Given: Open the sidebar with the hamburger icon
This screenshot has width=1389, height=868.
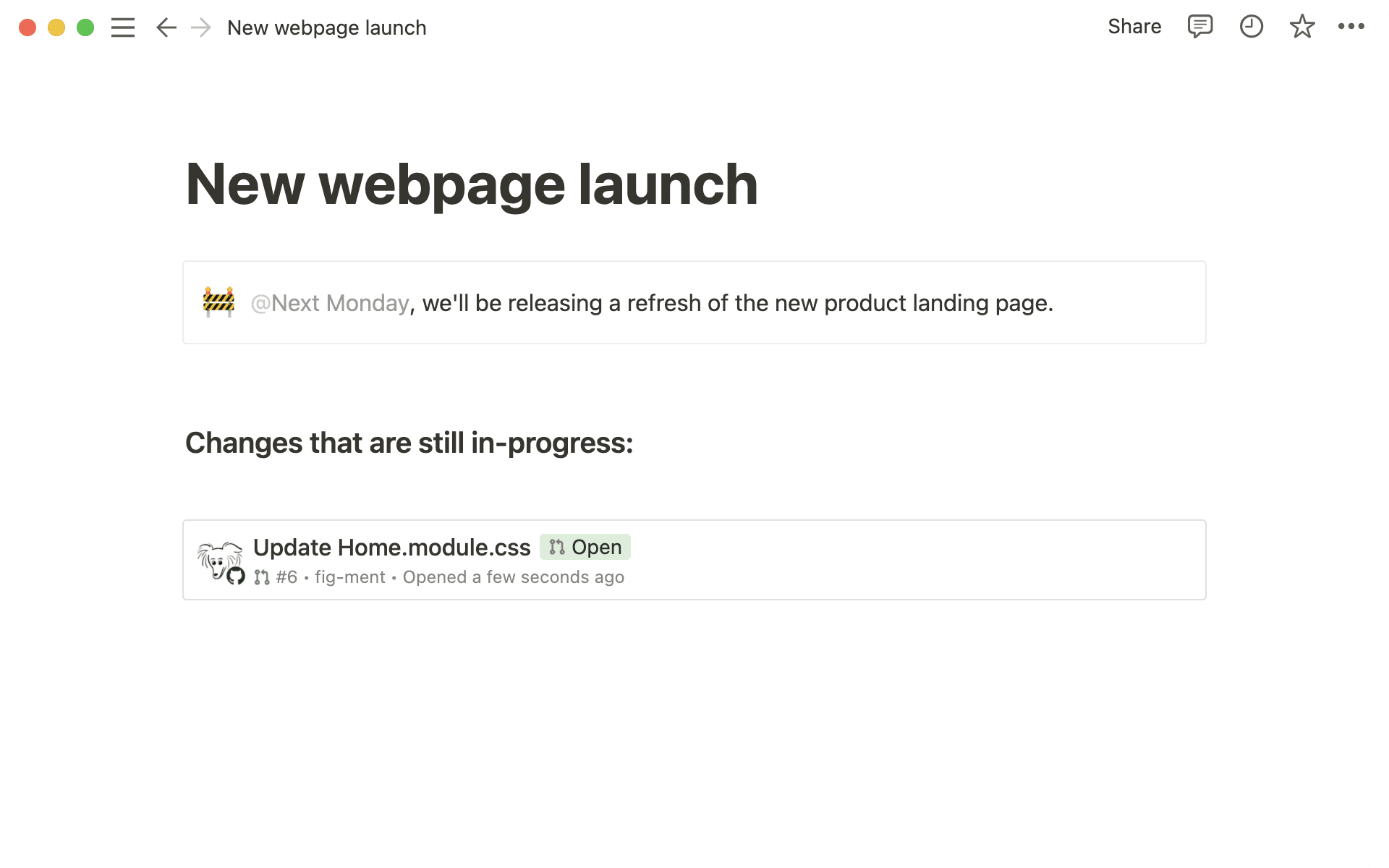Looking at the screenshot, I should tap(123, 27).
